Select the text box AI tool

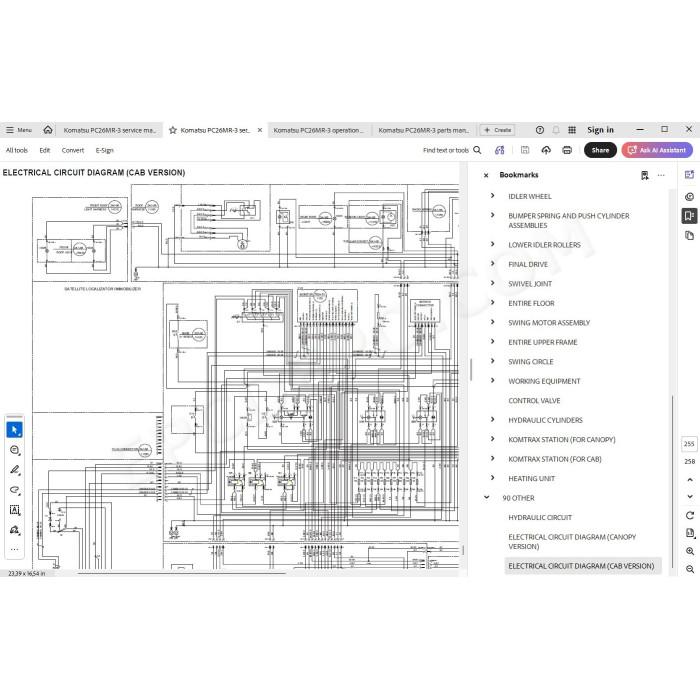point(14,510)
